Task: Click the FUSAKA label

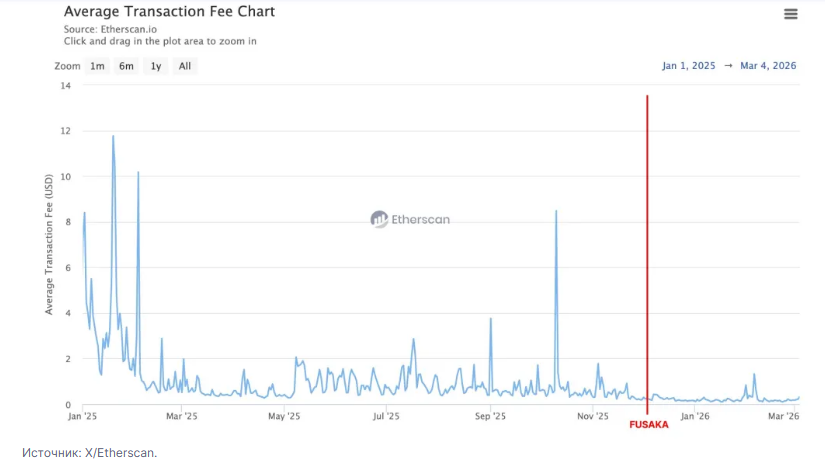Action: tap(649, 425)
